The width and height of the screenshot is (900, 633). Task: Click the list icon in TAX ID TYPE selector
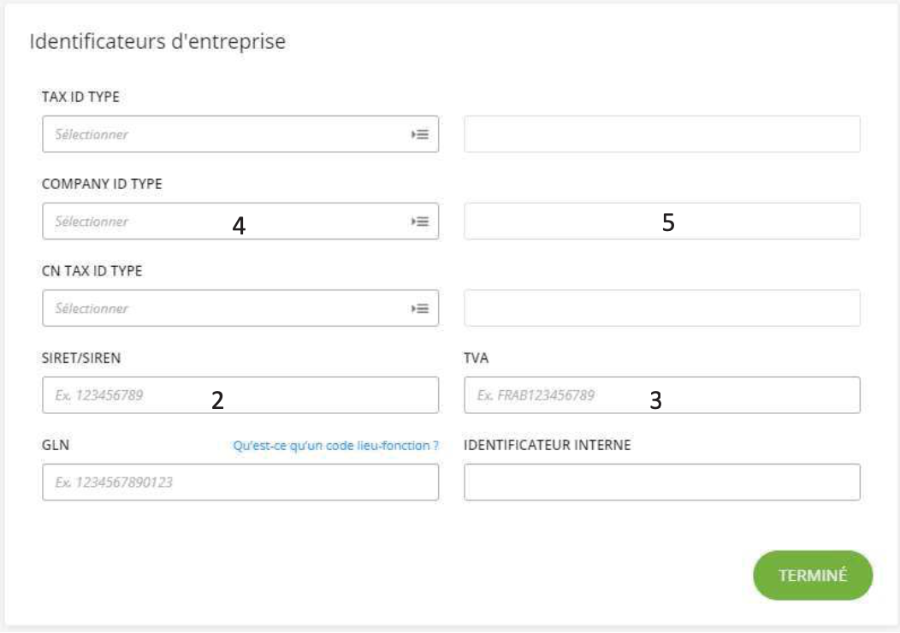point(420,134)
